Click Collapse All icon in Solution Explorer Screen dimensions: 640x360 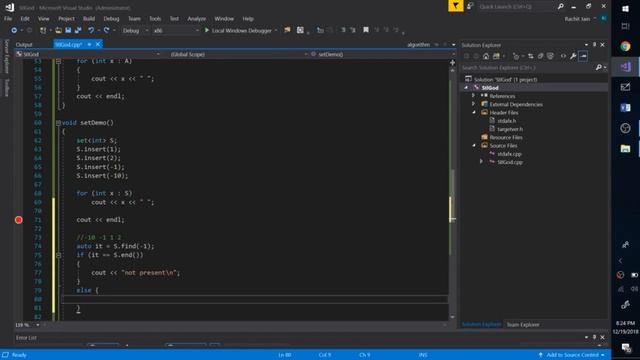pos(540,56)
